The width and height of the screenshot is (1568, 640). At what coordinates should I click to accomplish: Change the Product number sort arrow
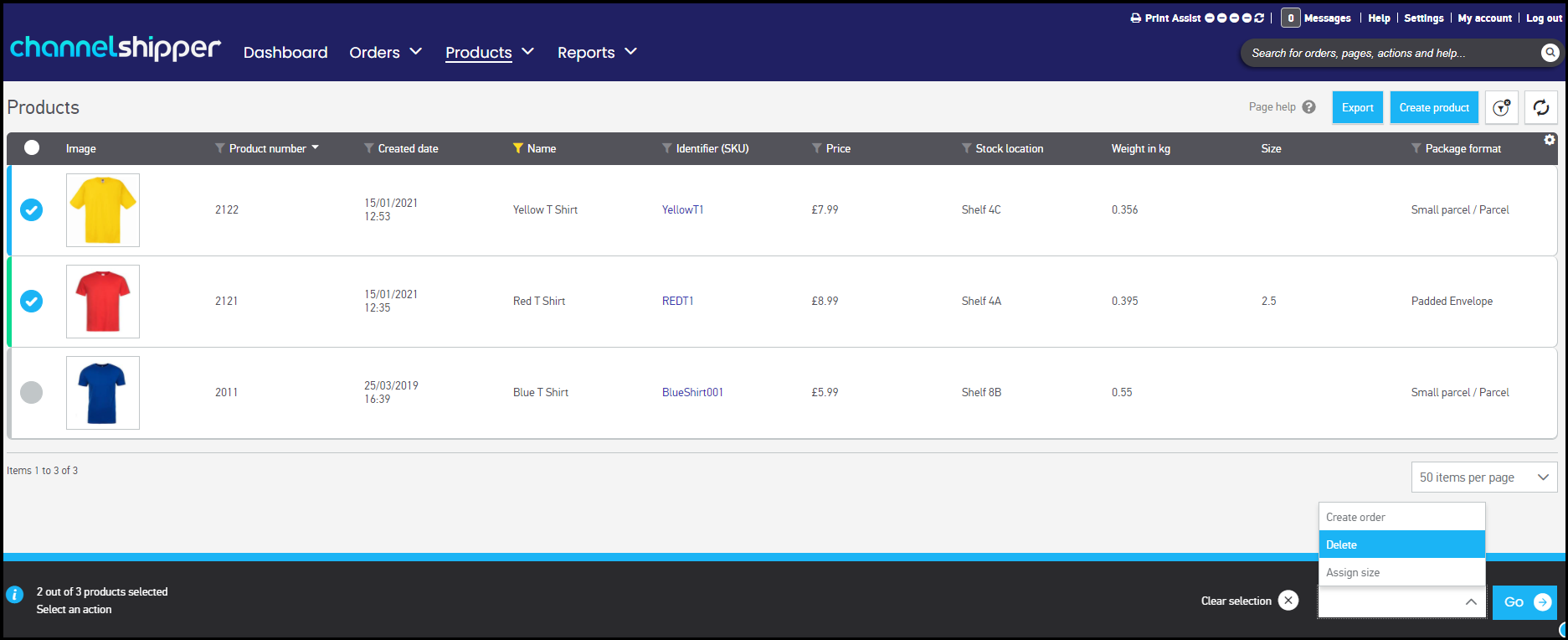click(316, 147)
